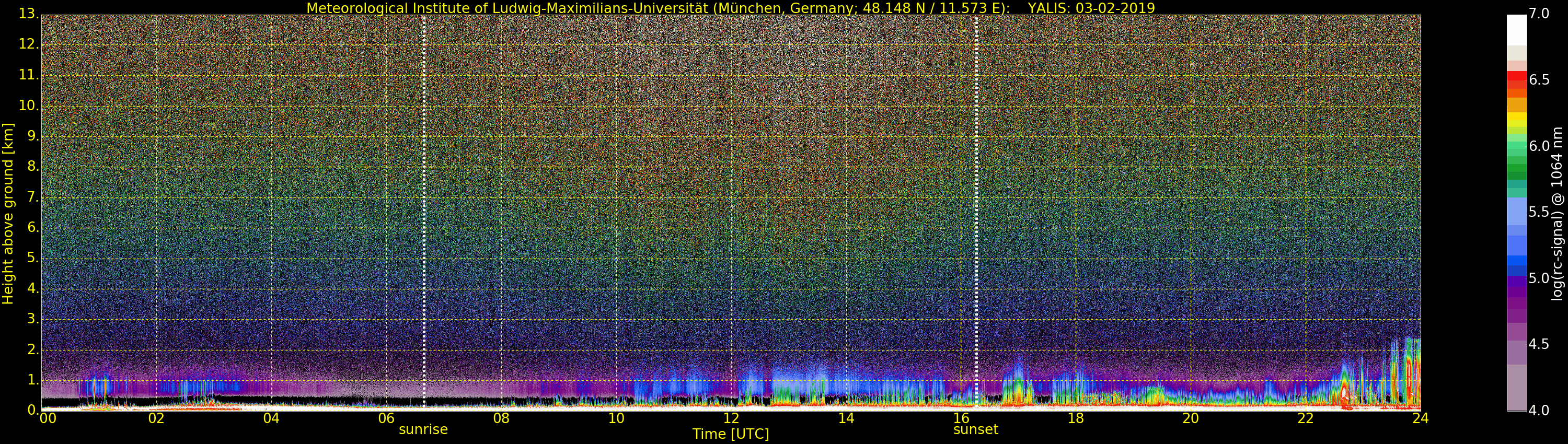Click the white swatch at top of colorbar
This screenshot has height=444, width=1568.
1517,30
